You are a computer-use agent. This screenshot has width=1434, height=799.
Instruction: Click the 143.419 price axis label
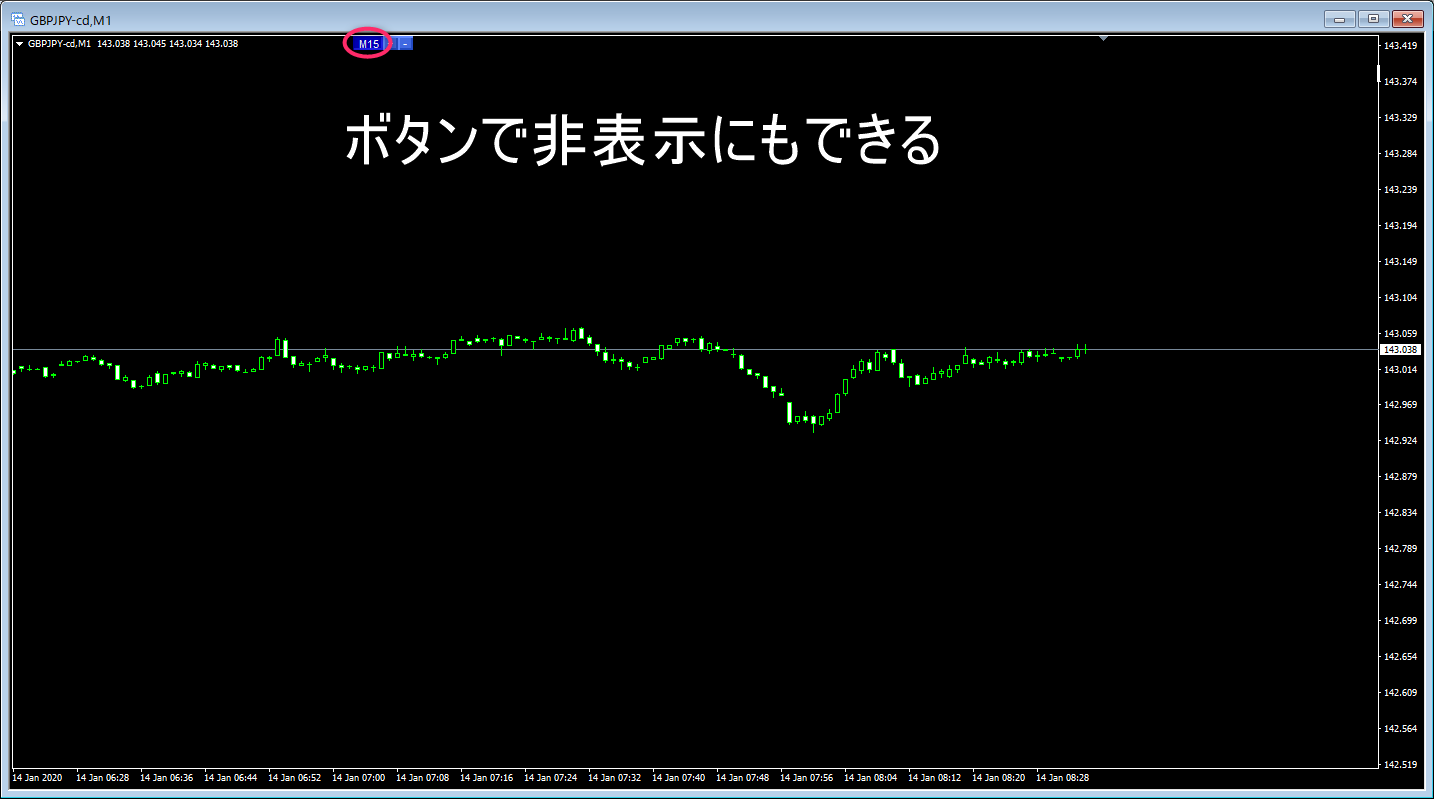tap(1398, 46)
